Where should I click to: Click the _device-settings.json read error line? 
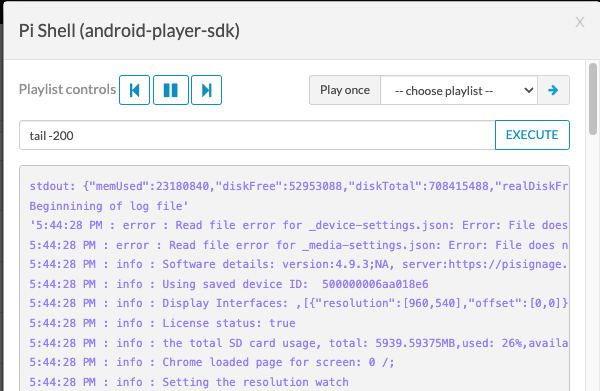(298, 225)
